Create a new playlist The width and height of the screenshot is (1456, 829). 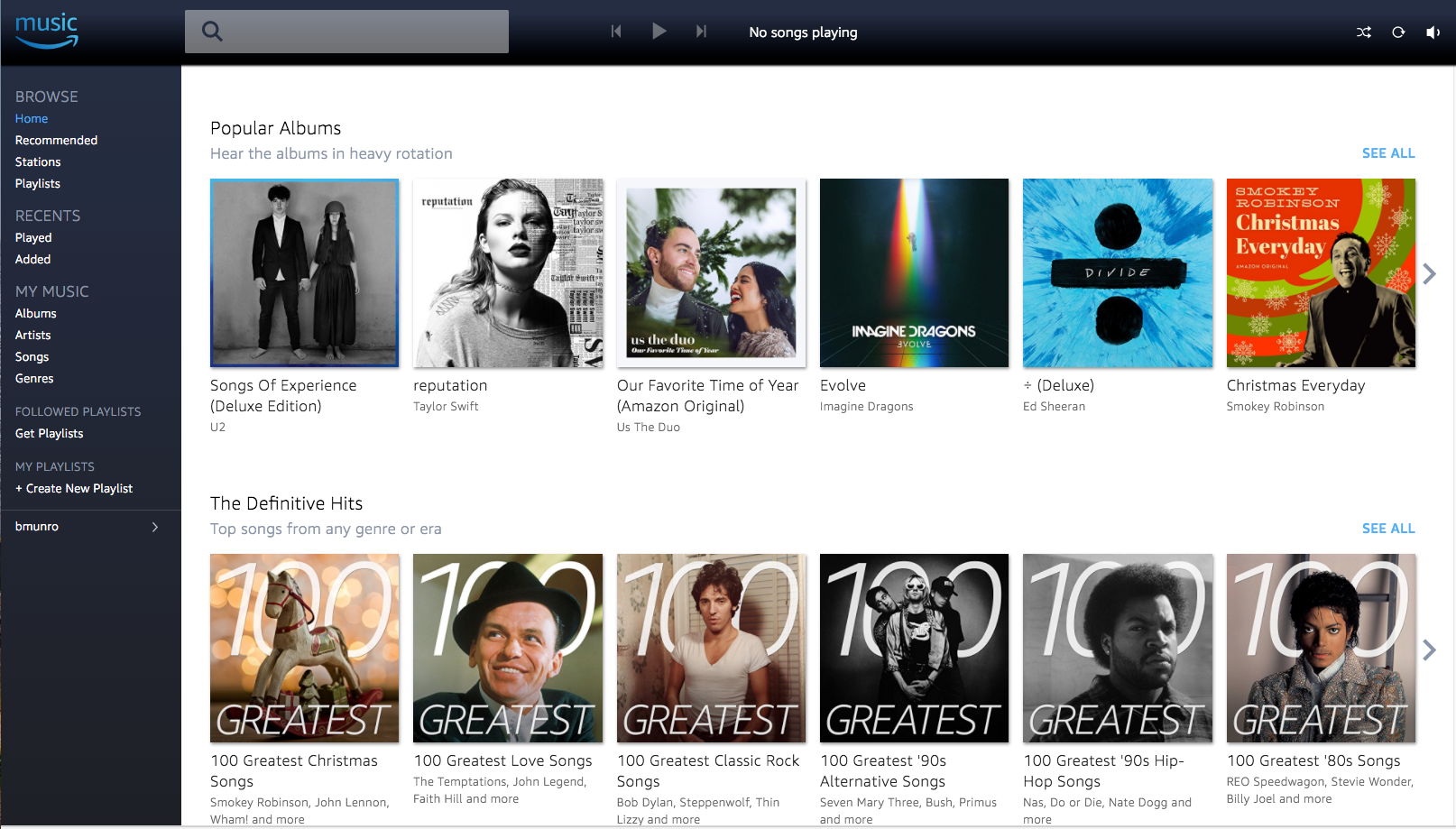pos(74,488)
